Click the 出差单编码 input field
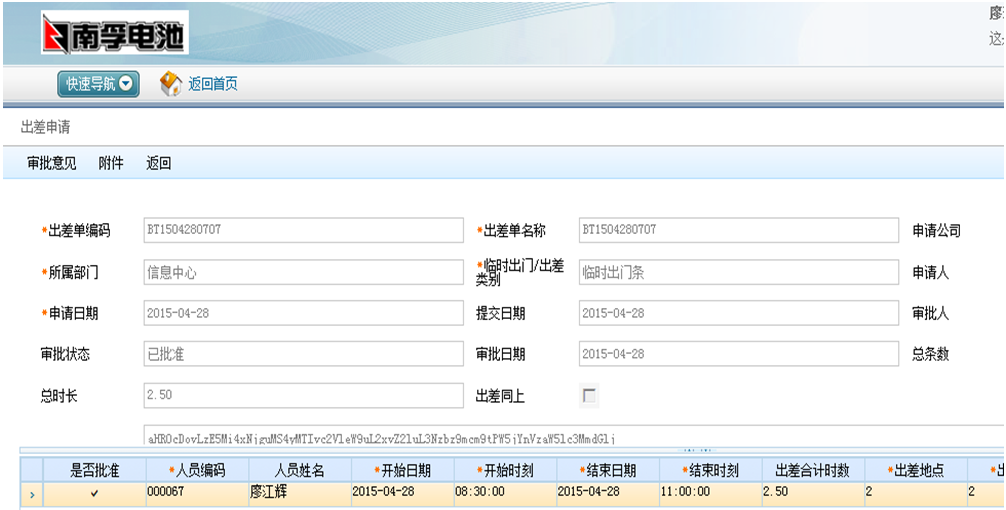The image size is (1006, 510). [x=303, y=230]
